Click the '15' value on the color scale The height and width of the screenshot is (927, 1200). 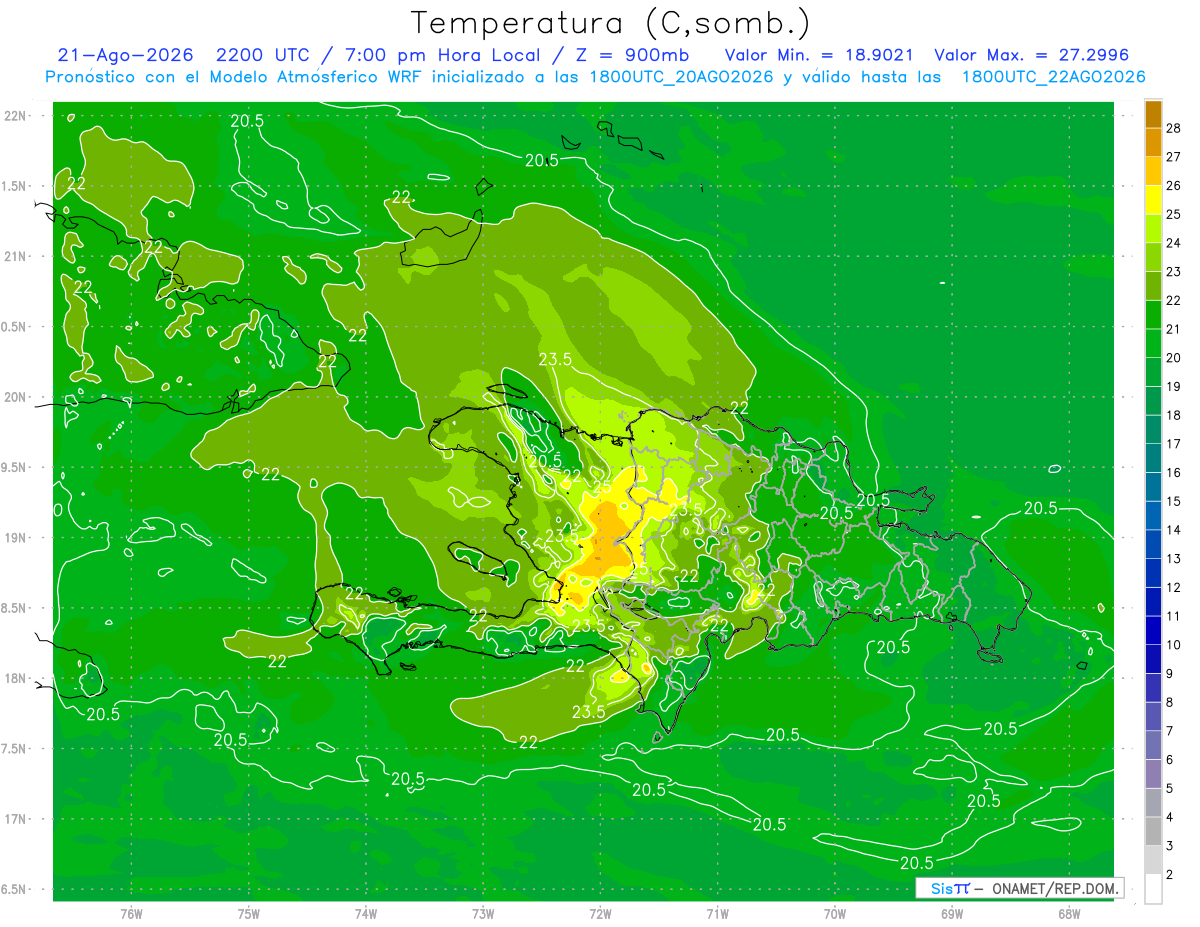(1174, 502)
